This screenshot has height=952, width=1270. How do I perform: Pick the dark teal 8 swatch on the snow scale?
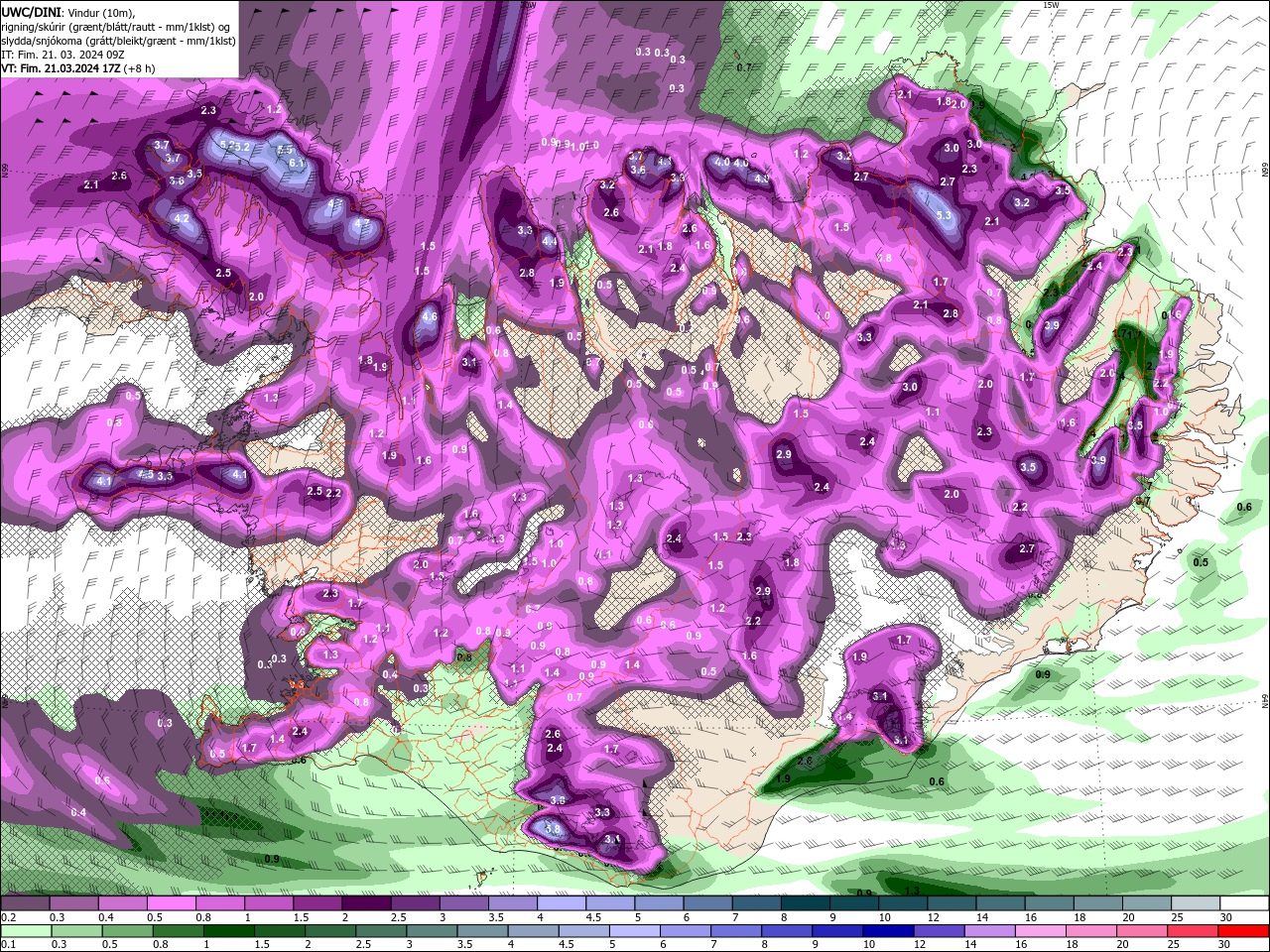[x=806, y=903]
